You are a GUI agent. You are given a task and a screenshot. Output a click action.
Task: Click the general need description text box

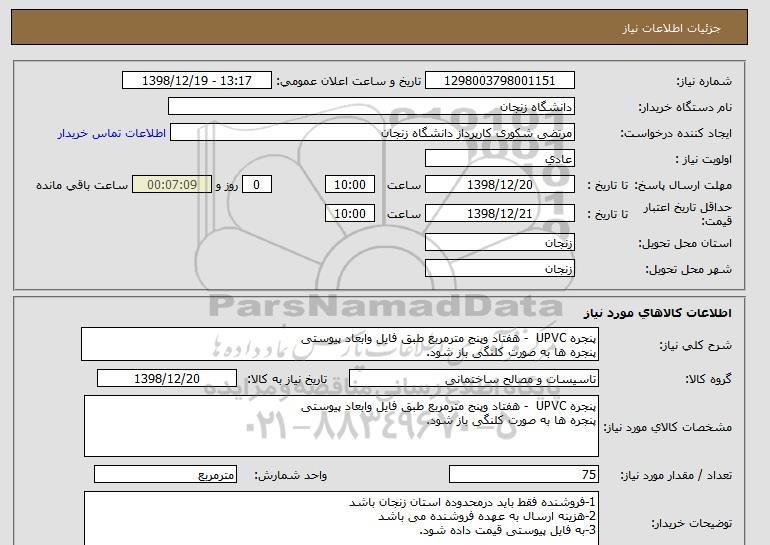[x=340, y=345]
